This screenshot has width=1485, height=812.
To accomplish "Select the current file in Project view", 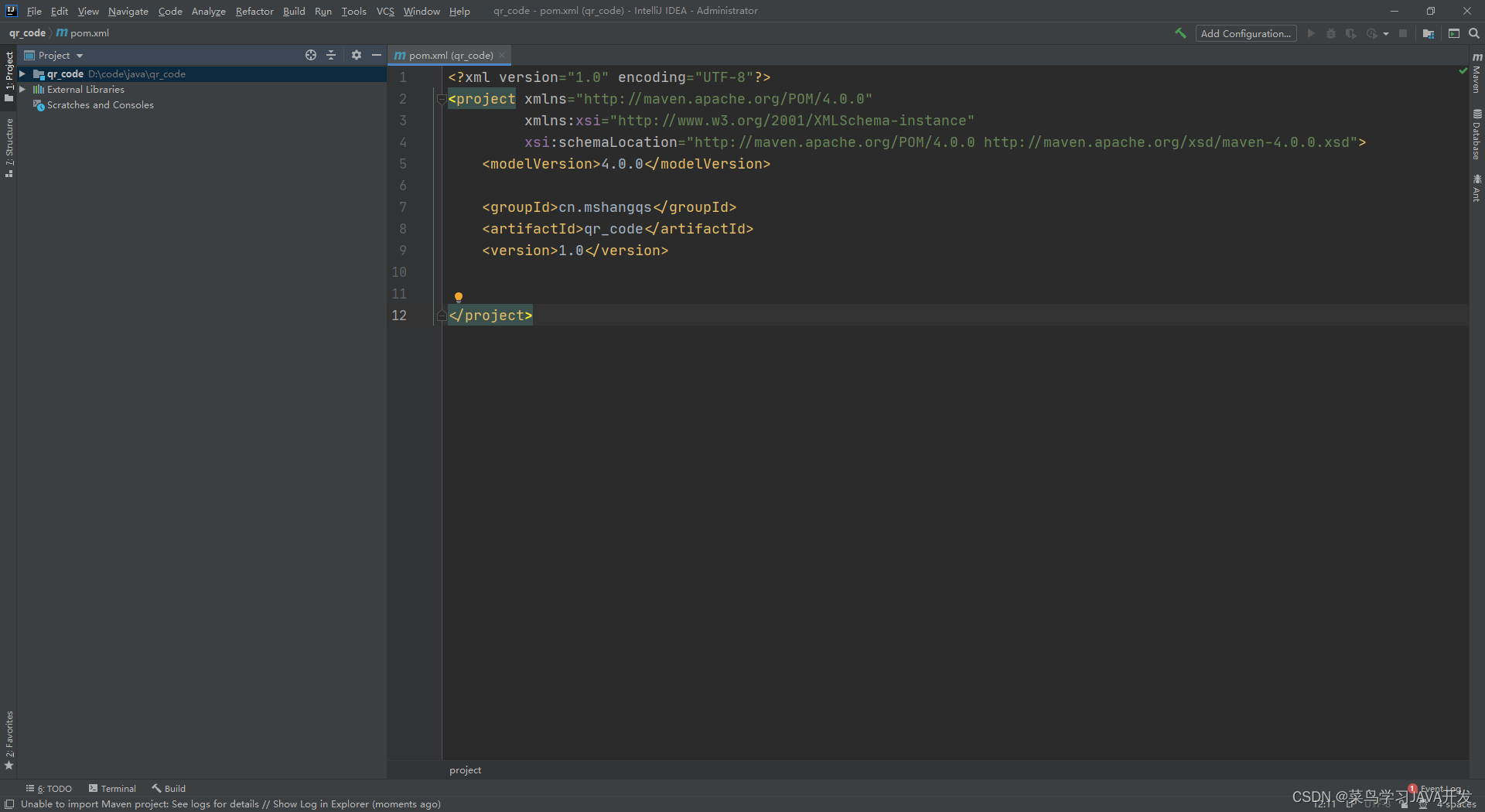I will 310,55.
